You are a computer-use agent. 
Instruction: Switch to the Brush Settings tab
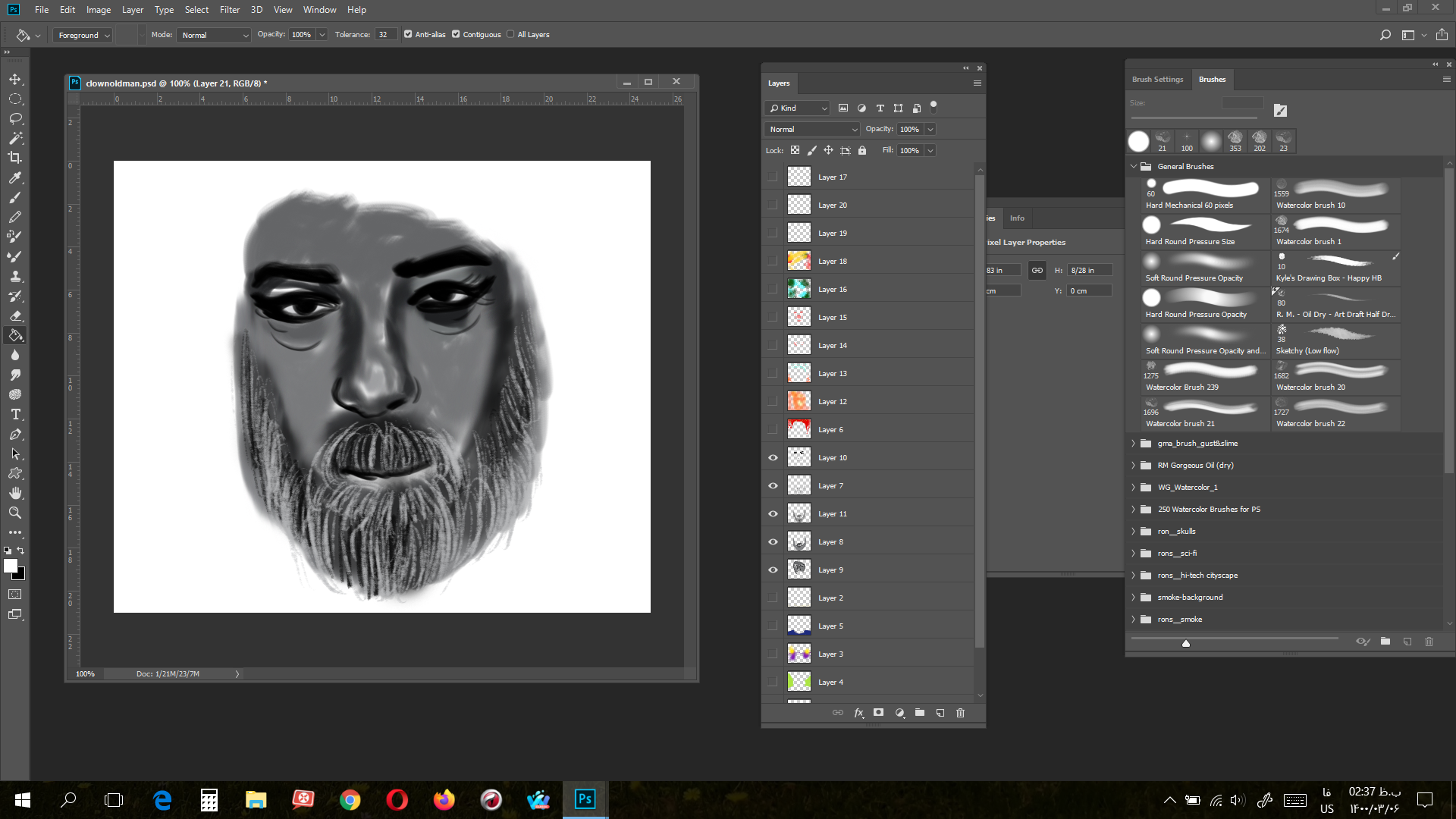click(x=1157, y=79)
